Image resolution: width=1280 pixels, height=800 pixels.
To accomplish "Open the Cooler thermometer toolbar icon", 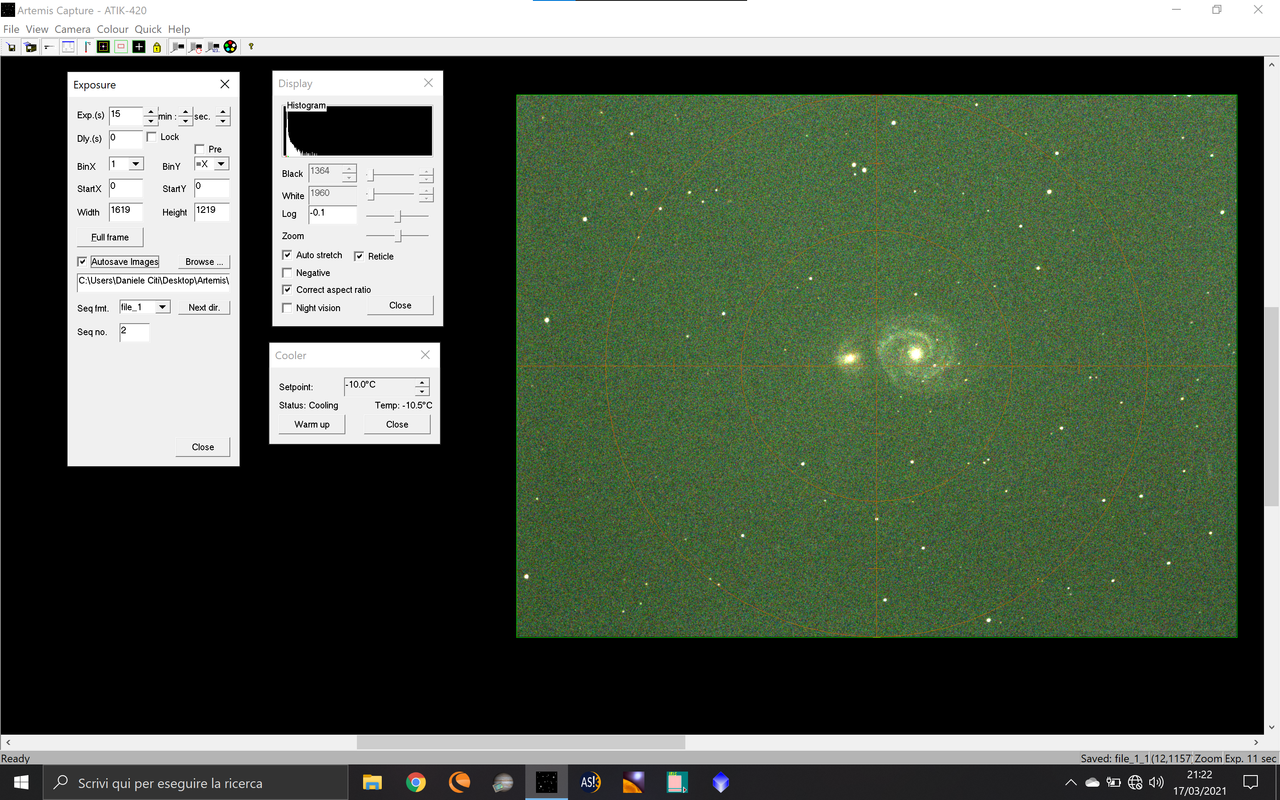I will [x=86, y=46].
